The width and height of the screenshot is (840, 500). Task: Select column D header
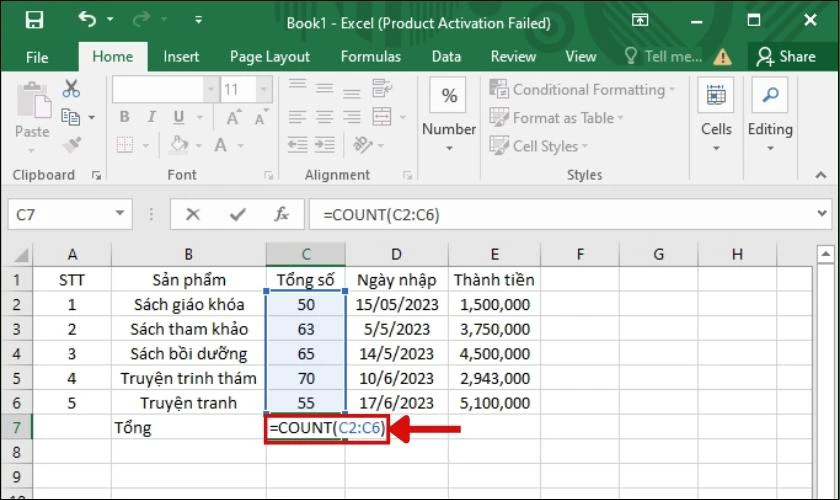click(396, 254)
